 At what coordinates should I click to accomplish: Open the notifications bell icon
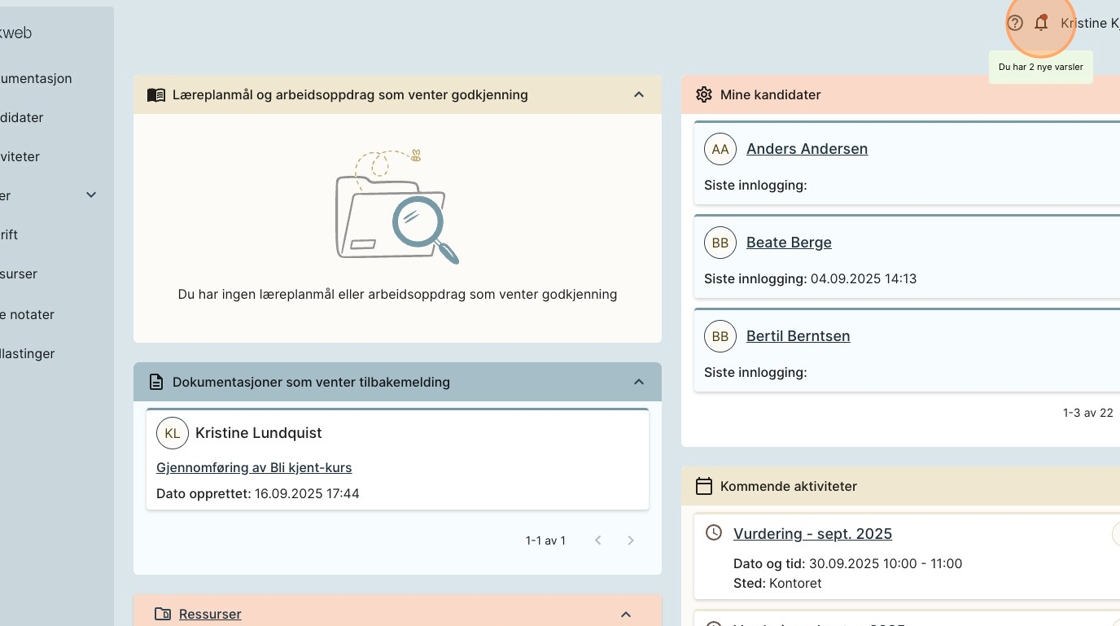1041,23
